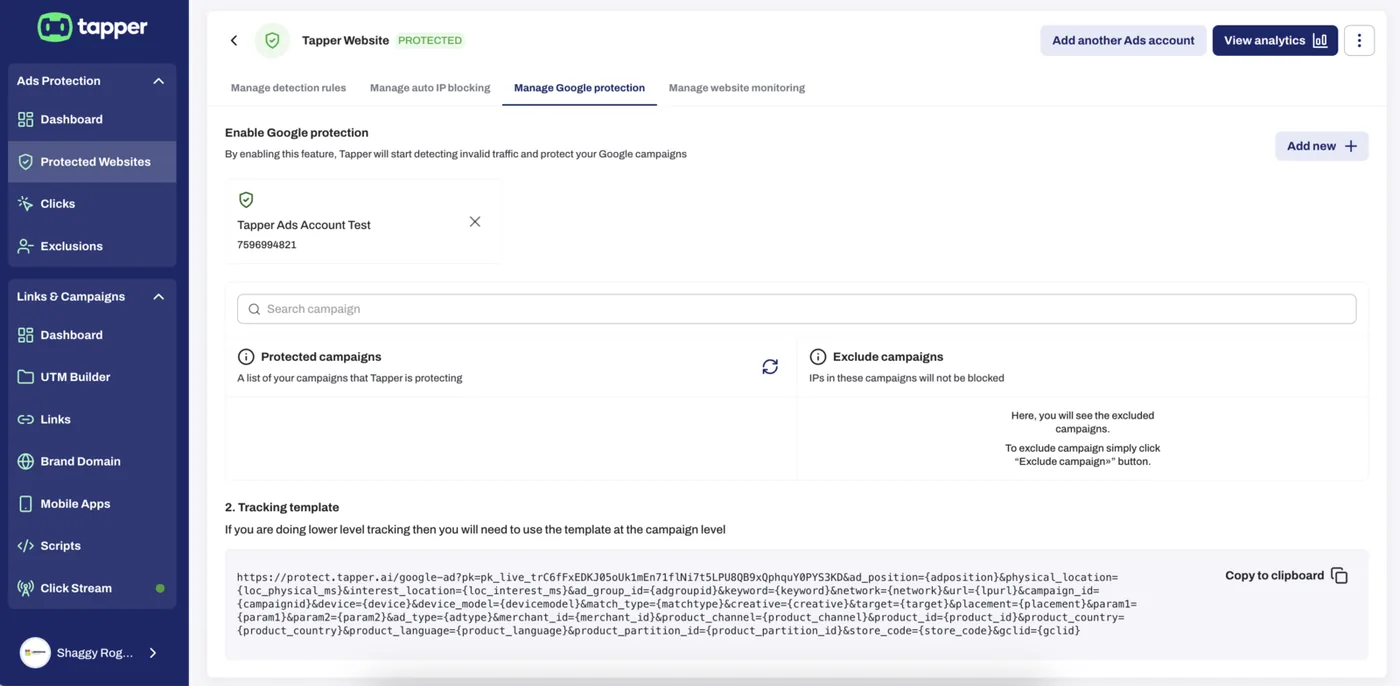The image size is (1400, 686).
Task: Click info icon beside Exclude campaigns
Action: 818,357
